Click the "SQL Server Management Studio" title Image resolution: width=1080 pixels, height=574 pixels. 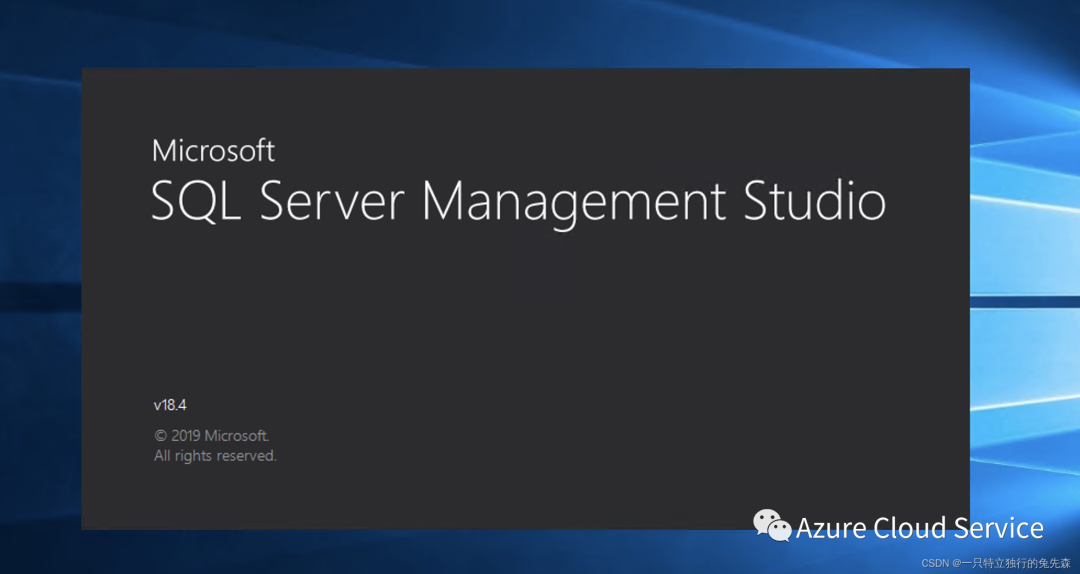point(518,203)
